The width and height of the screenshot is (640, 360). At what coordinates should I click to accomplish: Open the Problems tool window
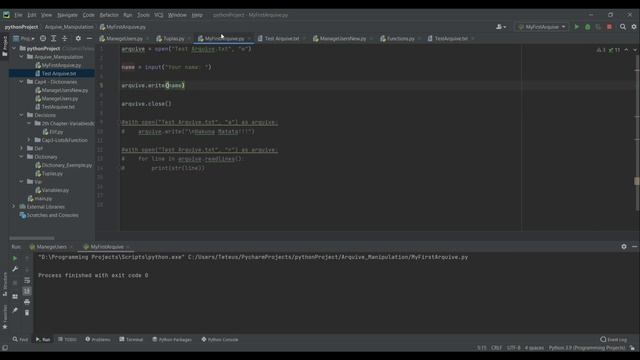pos(98,340)
